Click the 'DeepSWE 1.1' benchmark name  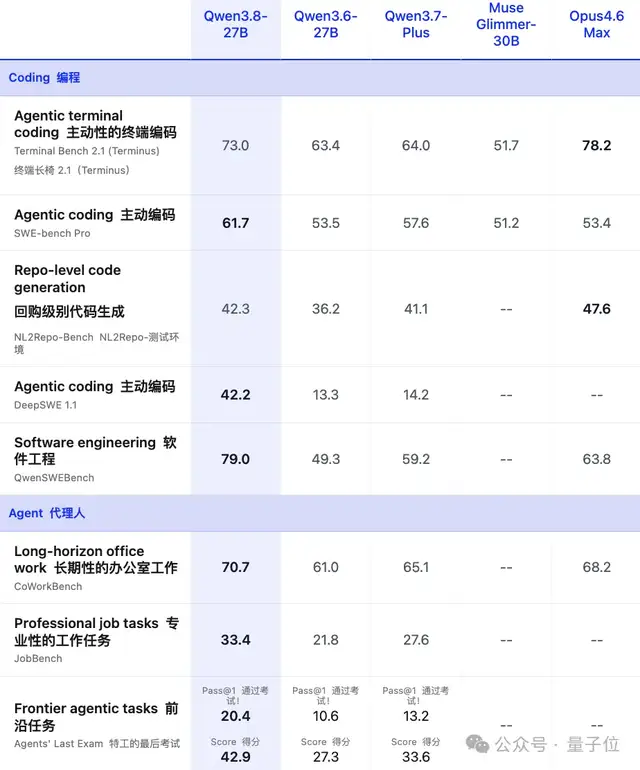pos(45,406)
